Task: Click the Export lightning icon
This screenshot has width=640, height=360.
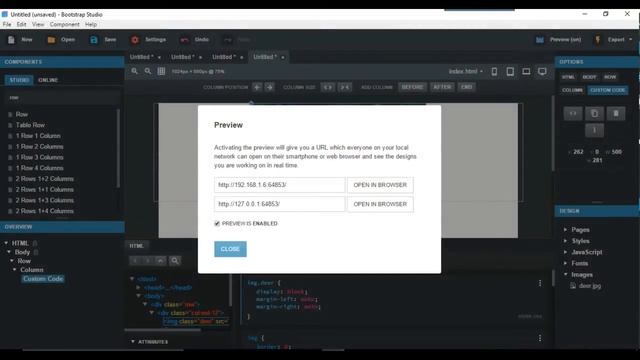Action: tap(598, 40)
